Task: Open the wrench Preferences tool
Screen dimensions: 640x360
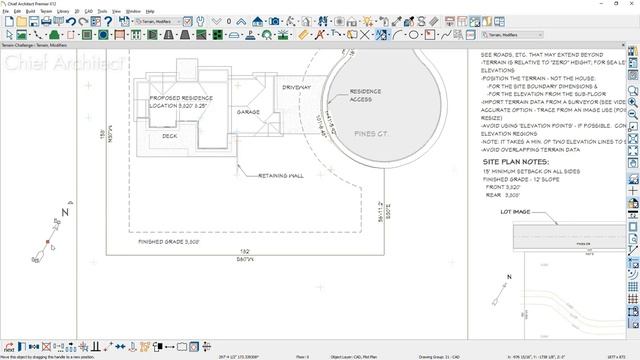Action: 200,21
